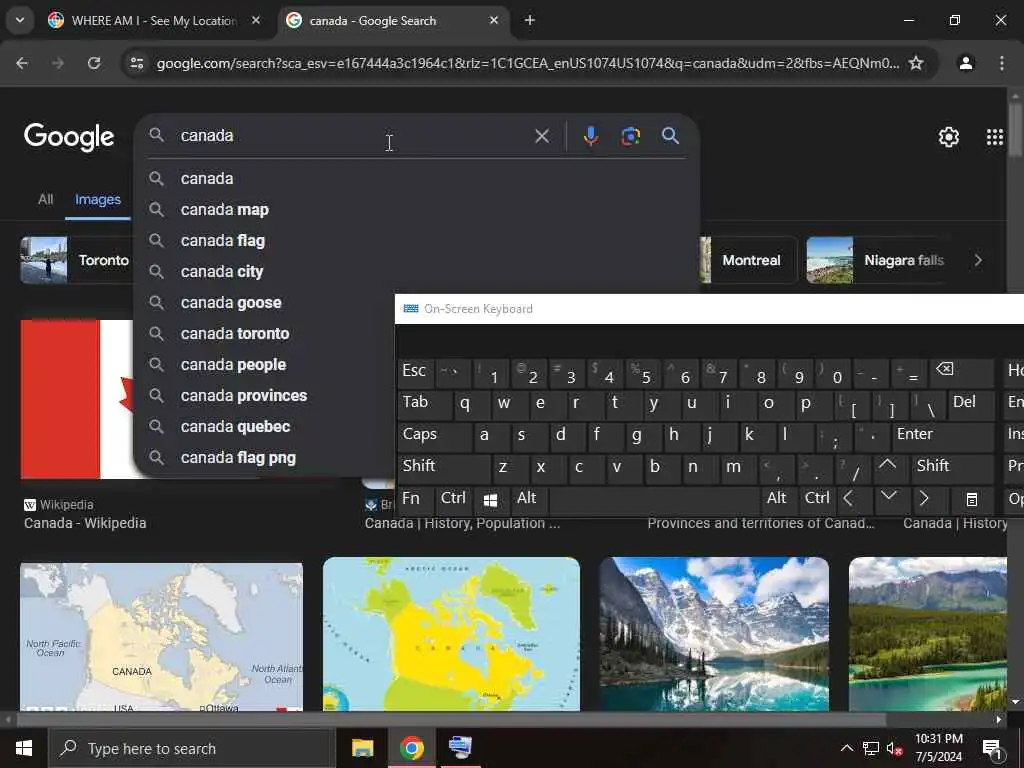Open the yellow Canada map thumbnail
Image resolution: width=1024 pixels, height=768 pixels.
pyautogui.click(x=451, y=633)
